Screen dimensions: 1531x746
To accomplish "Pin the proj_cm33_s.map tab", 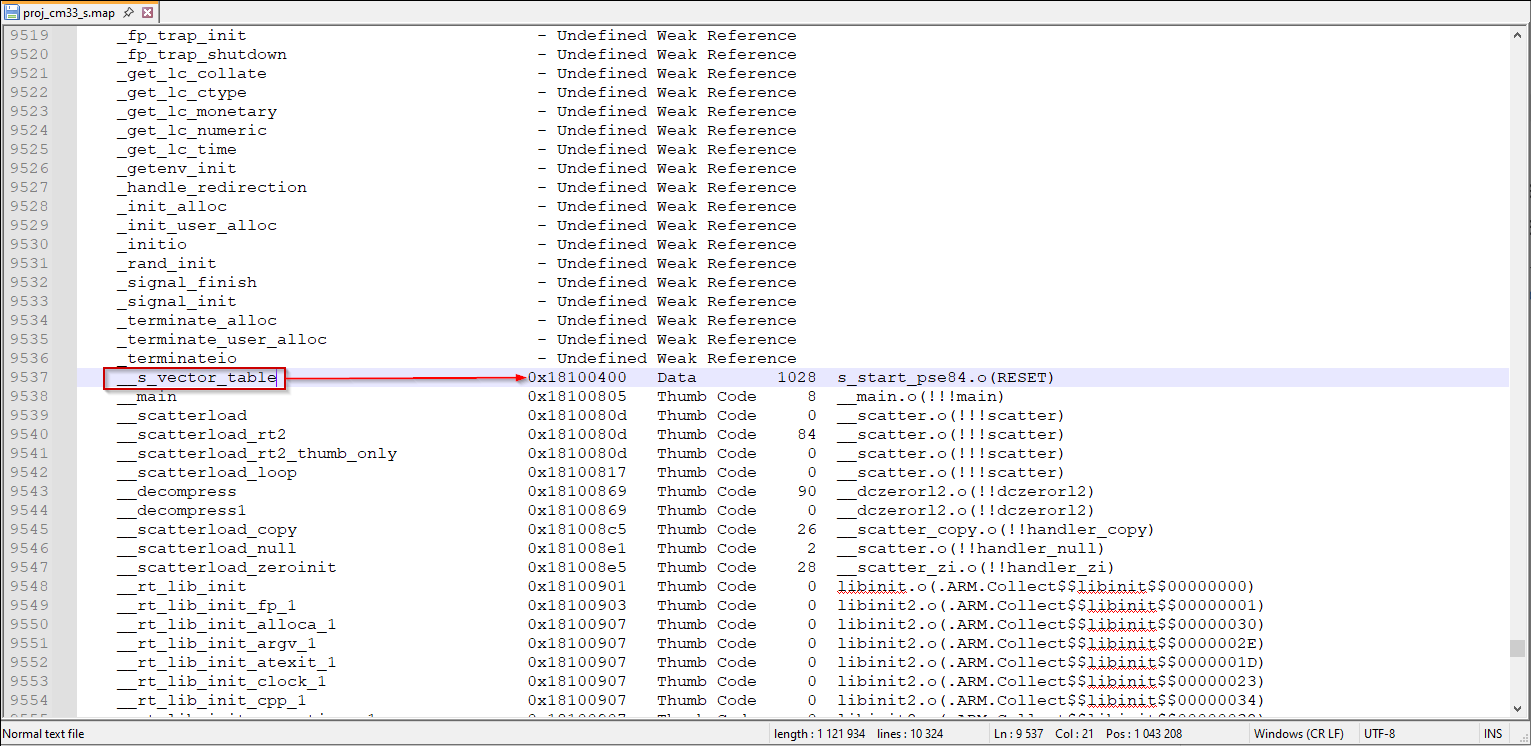I will coord(129,13).
